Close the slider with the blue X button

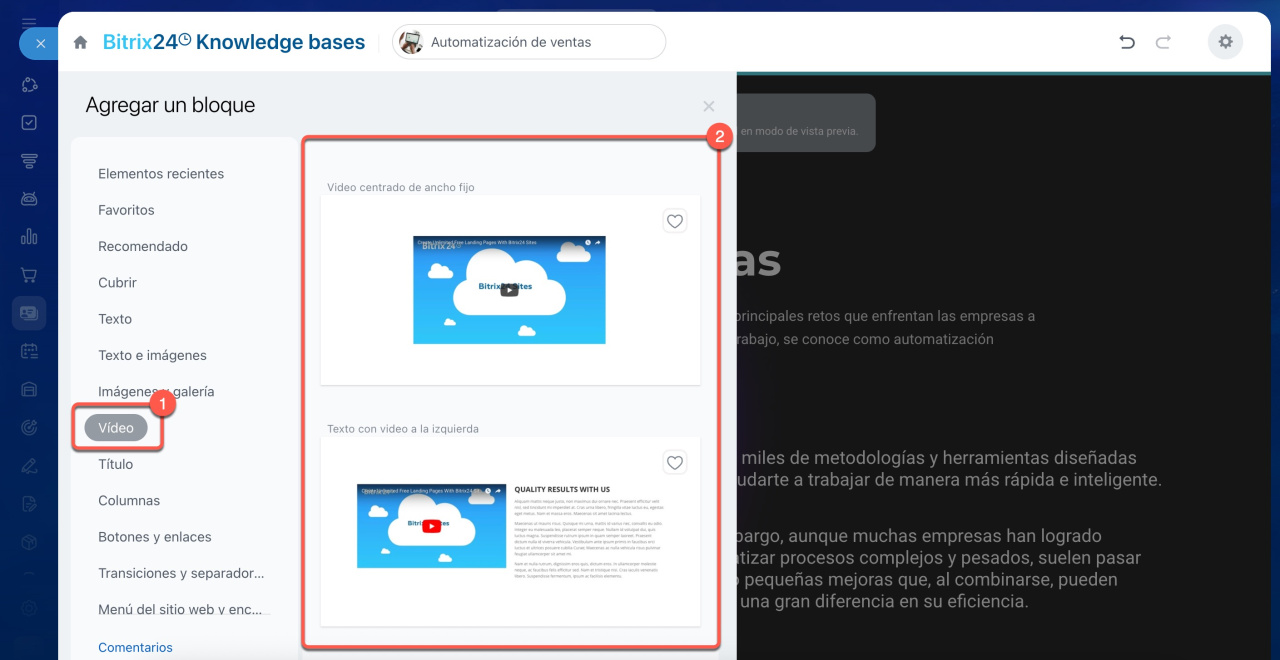tap(40, 43)
